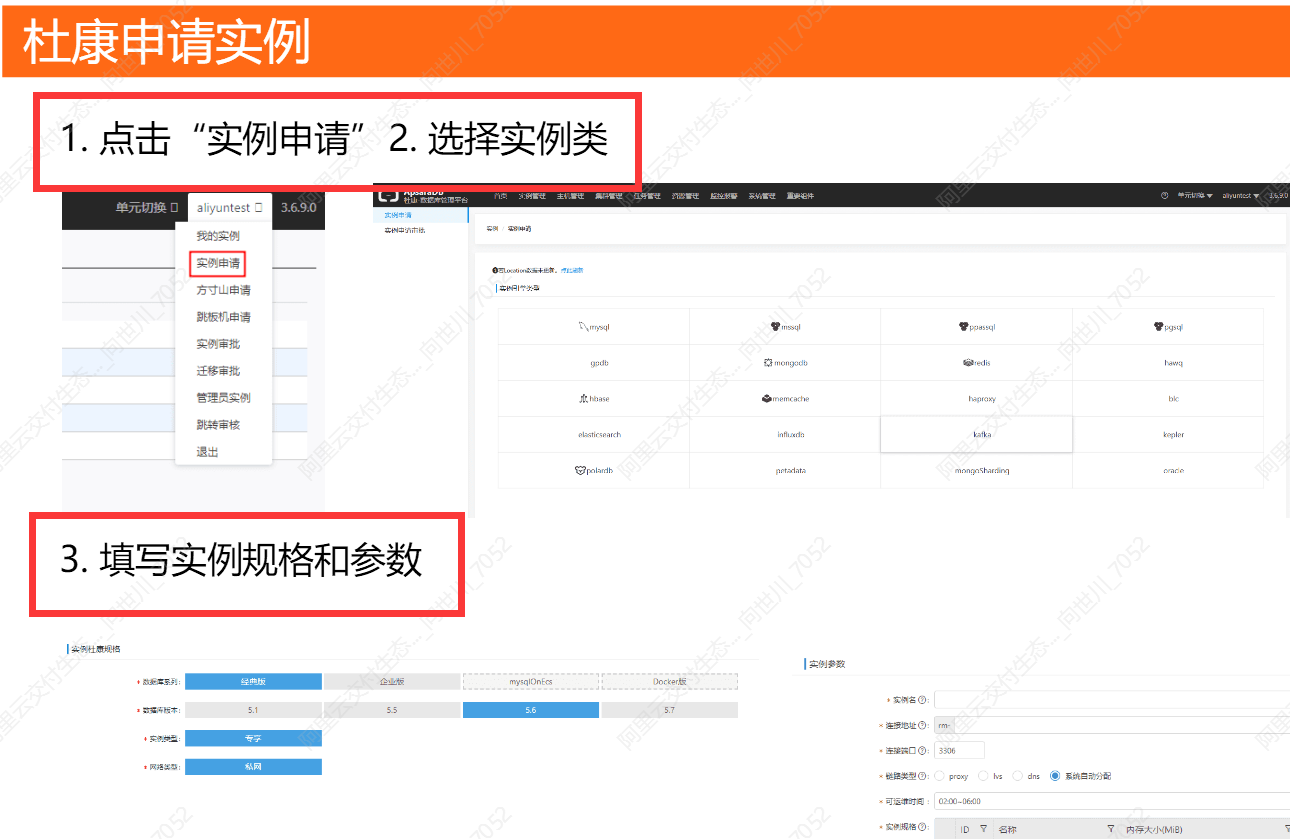
Task: Click the 实例名 input field
Action: [x=1111, y=700]
